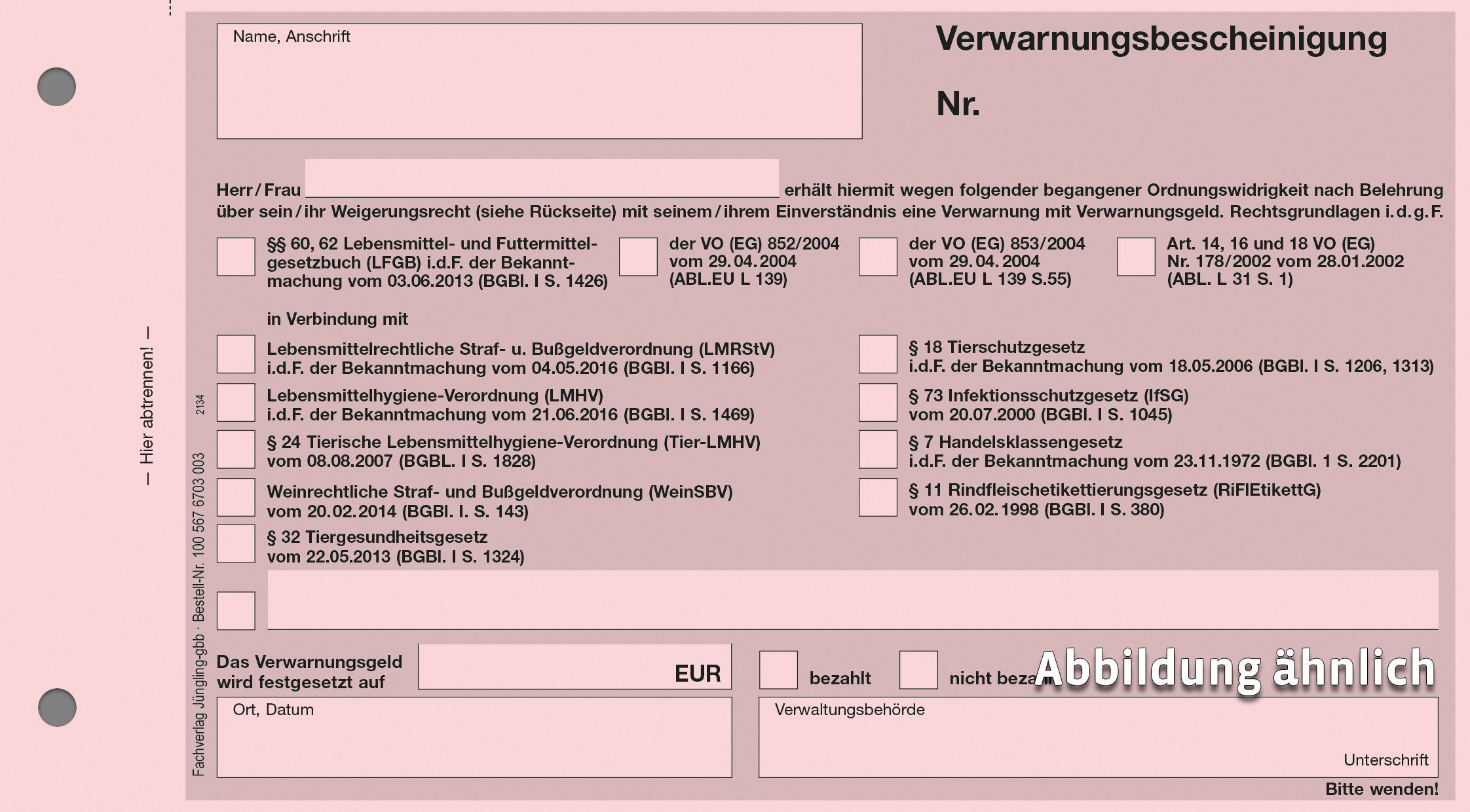Check the § 32 Tiergesundheitsgesetz box
Viewport: 1470px width, 812px height.
tap(236, 544)
